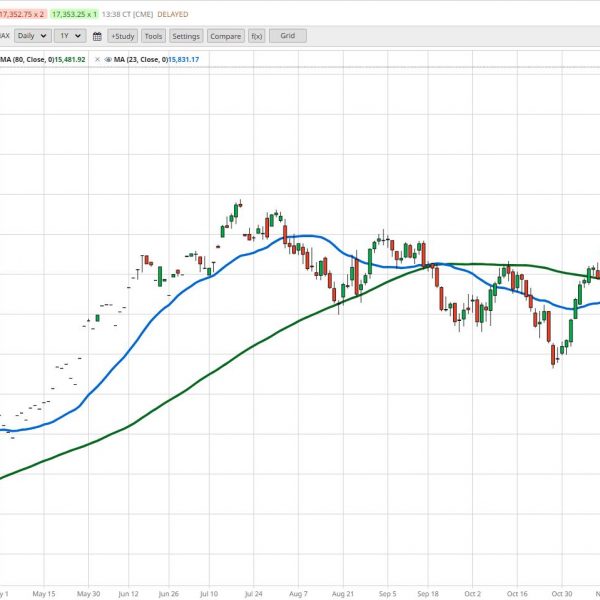This screenshot has width=600, height=600.
Task: Remove the MA 23 study with X
Action: coord(97,59)
